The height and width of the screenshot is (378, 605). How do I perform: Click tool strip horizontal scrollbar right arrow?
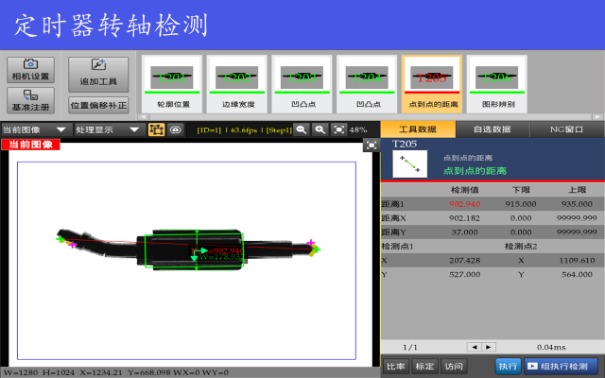pyautogui.click(x=598, y=117)
